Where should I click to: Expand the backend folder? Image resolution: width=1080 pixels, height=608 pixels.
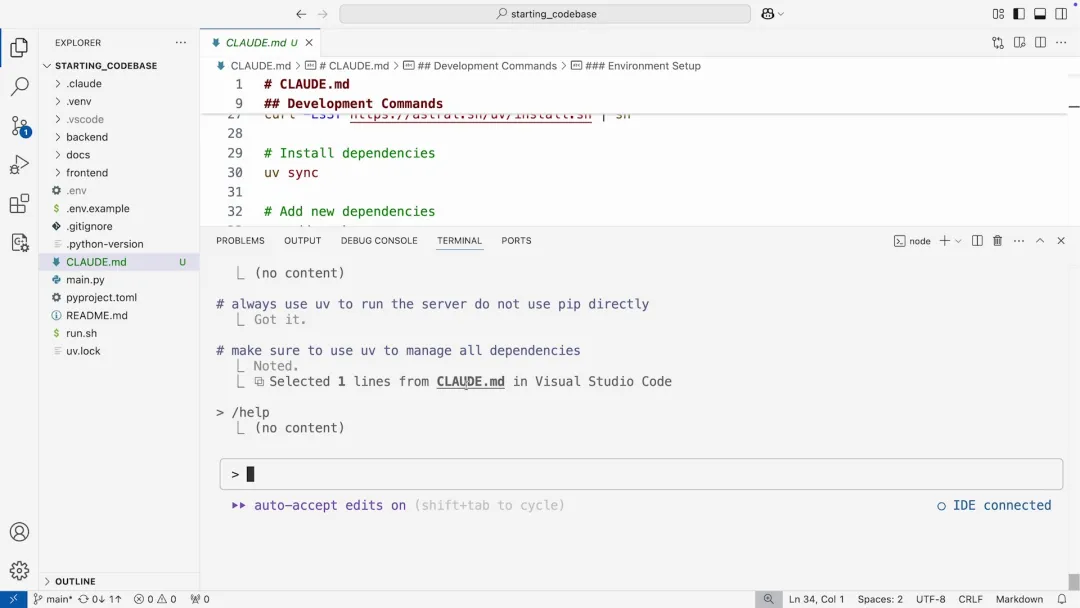87,137
